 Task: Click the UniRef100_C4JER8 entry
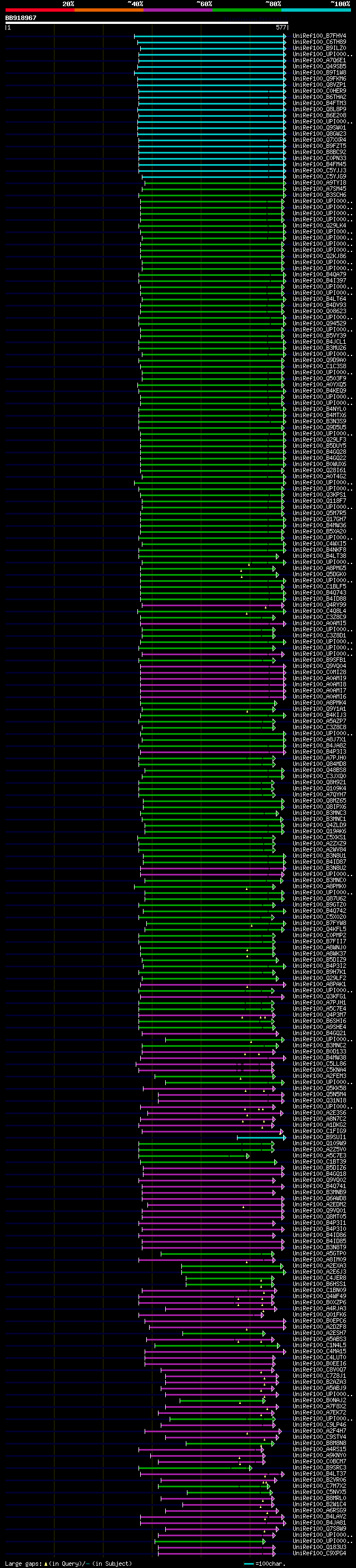click(x=319, y=1278)
